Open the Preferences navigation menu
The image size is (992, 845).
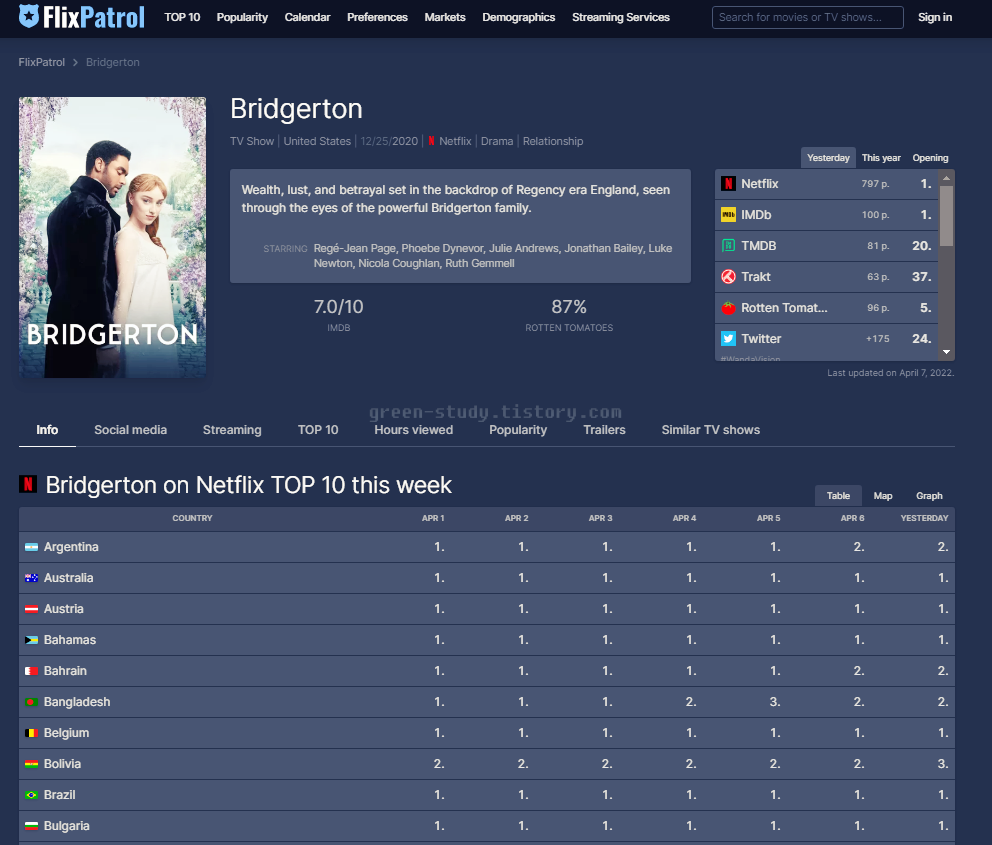(377, 17)
